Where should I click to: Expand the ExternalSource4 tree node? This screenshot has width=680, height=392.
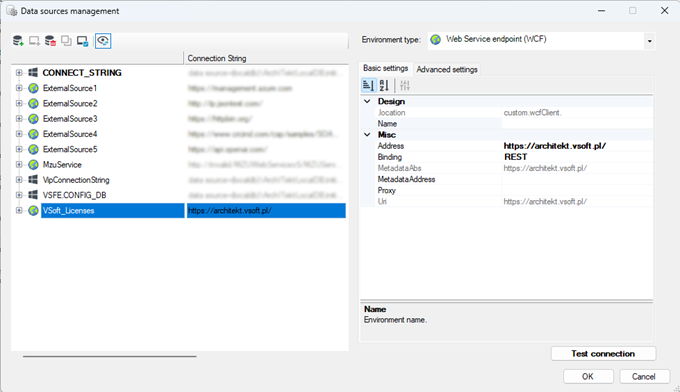(x=19, y=134)
